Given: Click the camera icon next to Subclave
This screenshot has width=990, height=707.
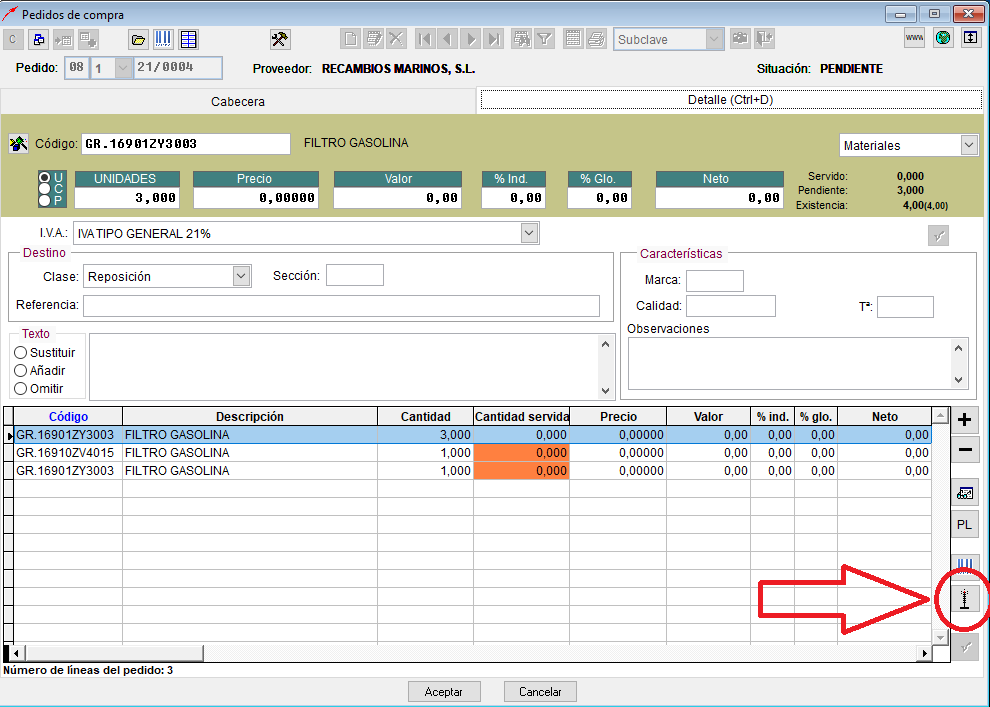Looking at the screenshot, I should pos(740,39).
